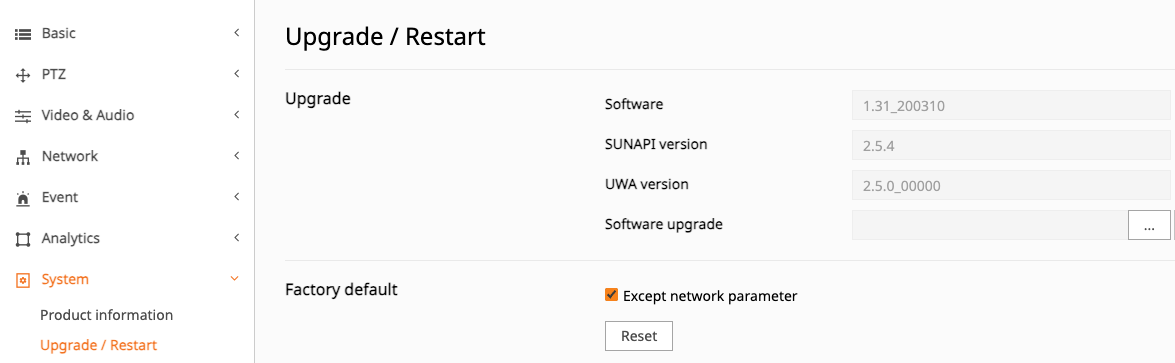Click the Basic list icon in sidebar
This screenshot has height=363, width=1175.
[22, 34]
